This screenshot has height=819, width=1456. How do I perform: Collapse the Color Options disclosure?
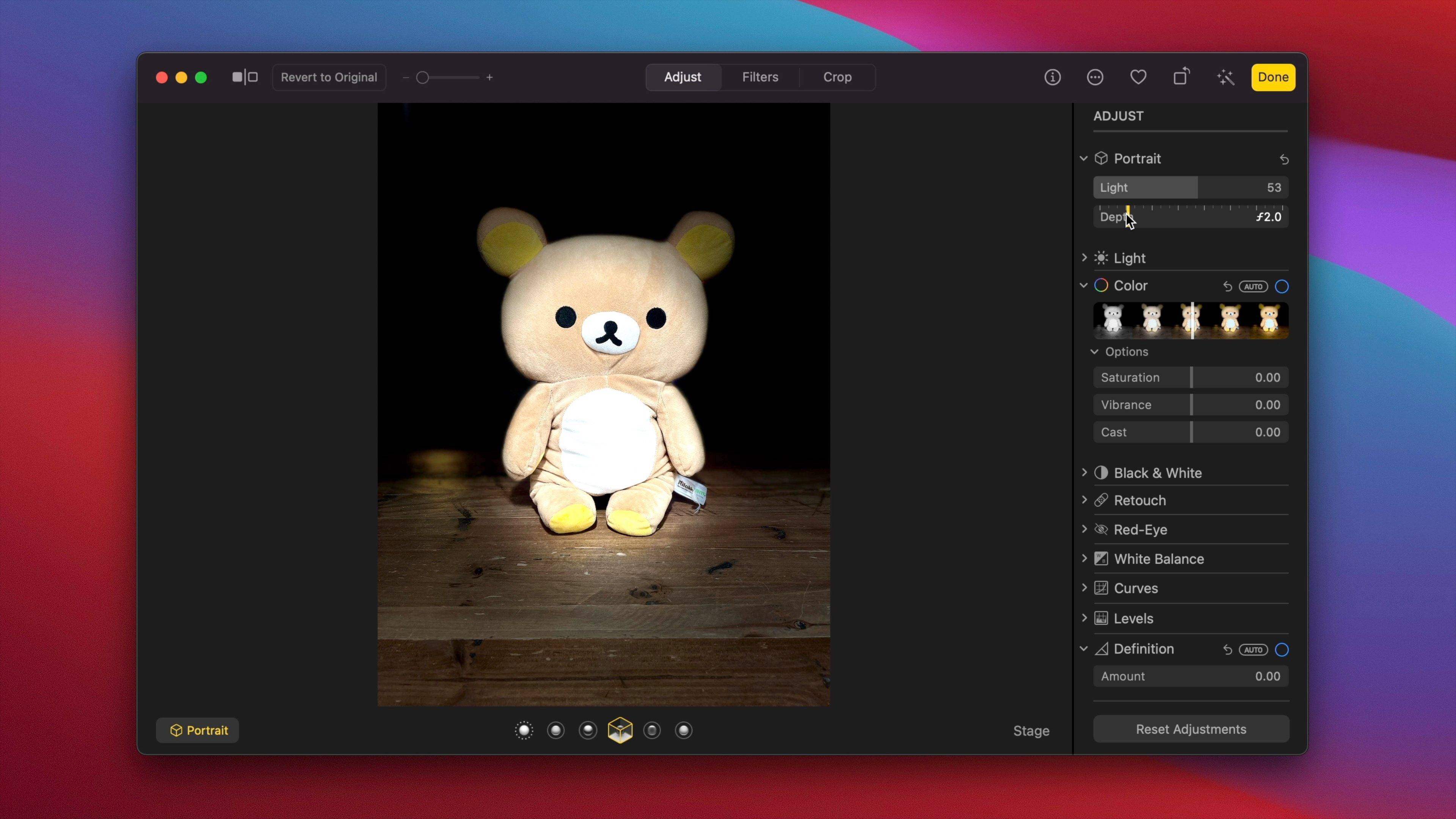pos(1094,351)
